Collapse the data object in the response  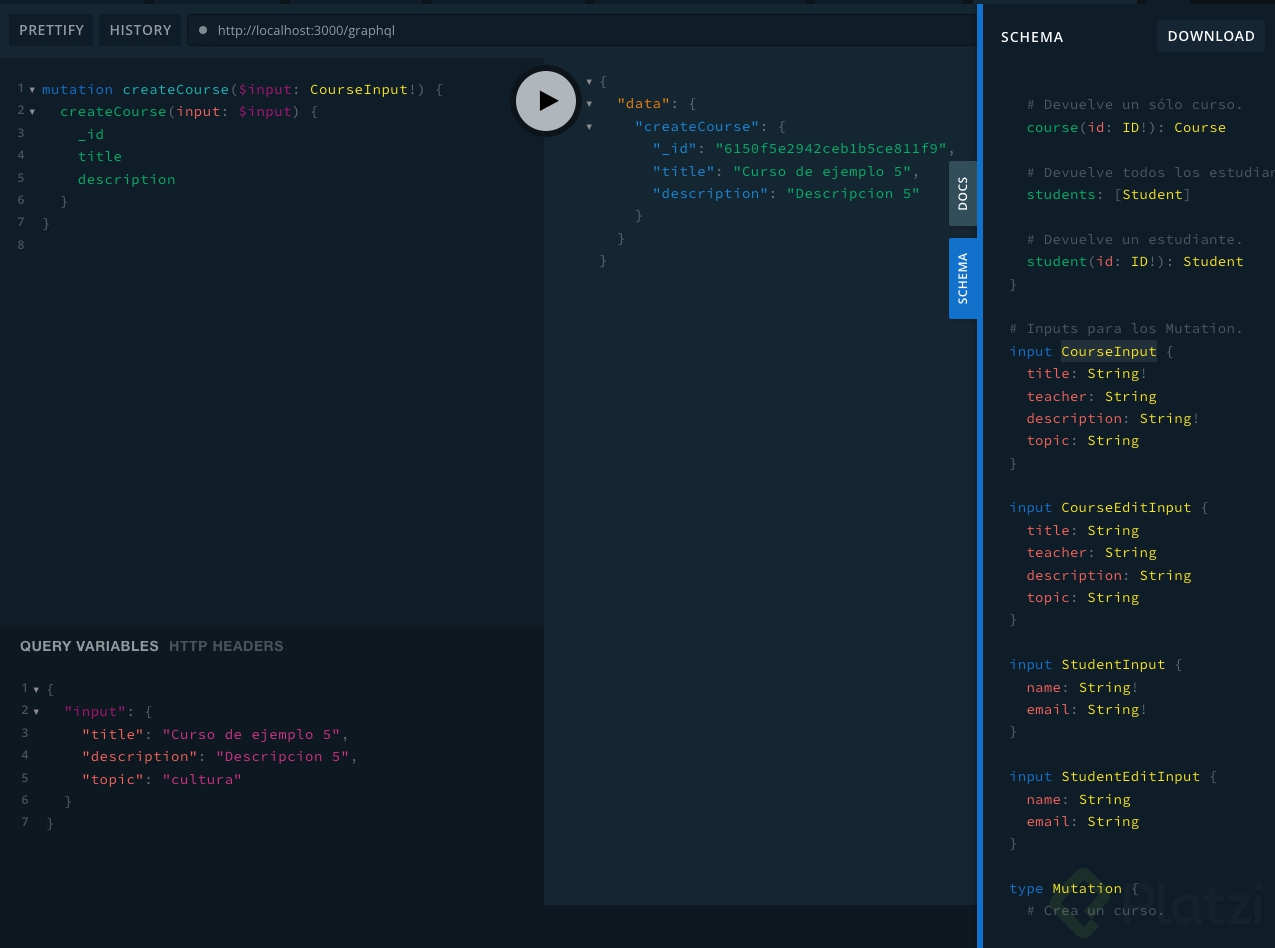pos(589,104)
